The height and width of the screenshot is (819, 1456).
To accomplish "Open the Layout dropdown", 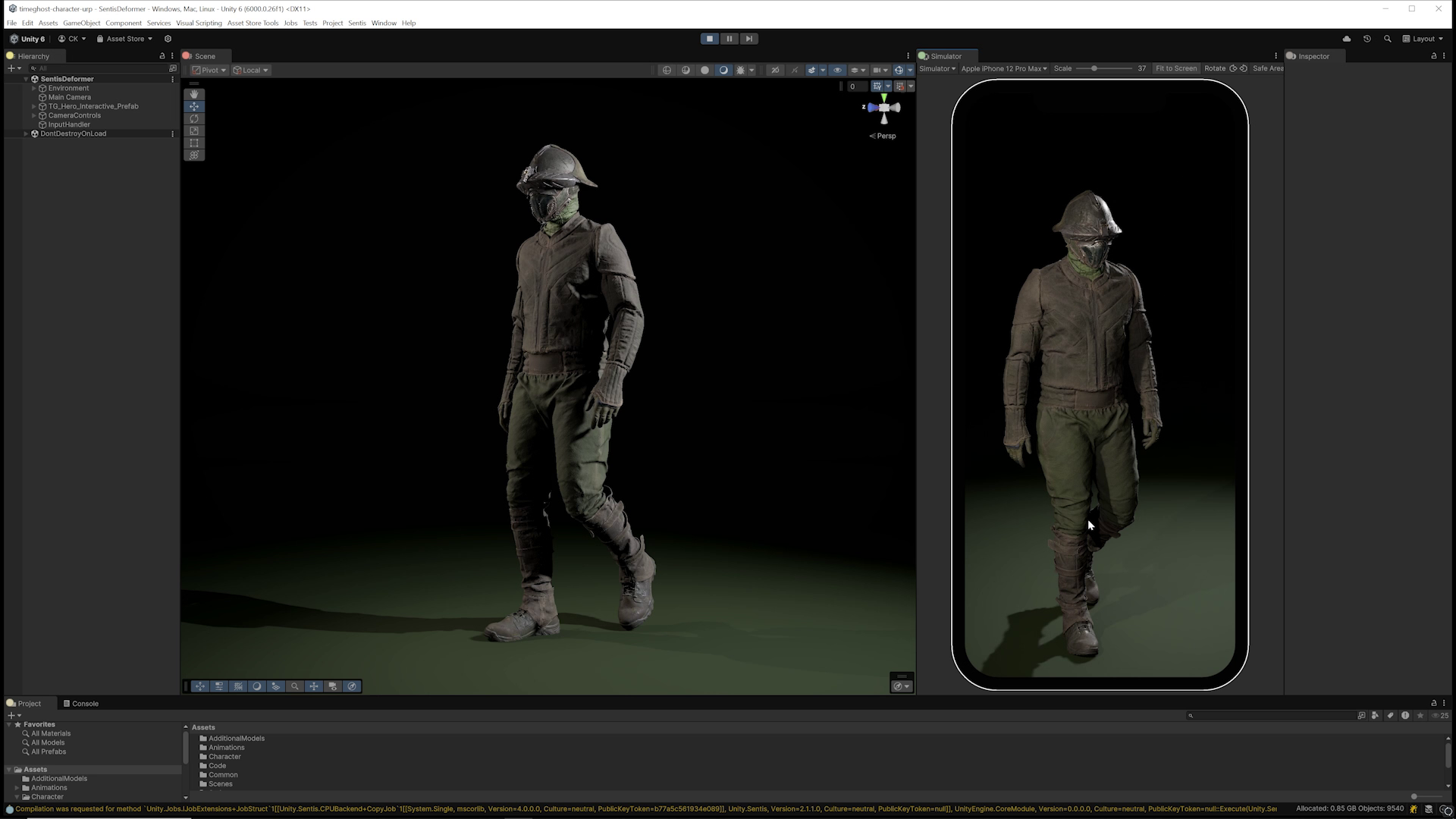I will click(x=1423, y=39).
